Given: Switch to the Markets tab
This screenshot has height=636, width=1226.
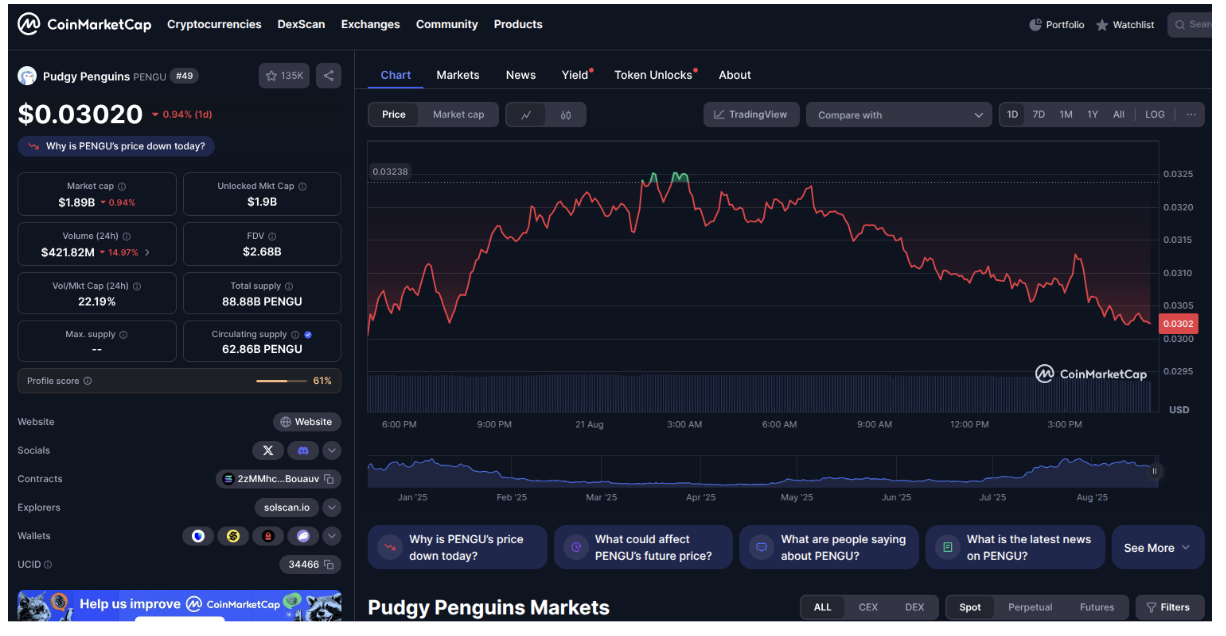Looking at the screenshot, I should click(x=457, y=75).
